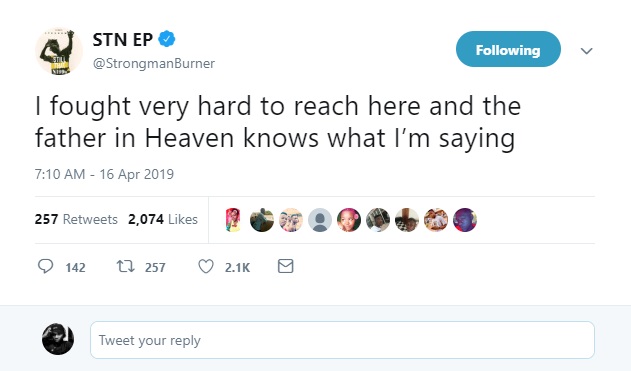This screenshot has height=371, width=631.
Task: Retweet using the arrows icon
Action: 126,266
